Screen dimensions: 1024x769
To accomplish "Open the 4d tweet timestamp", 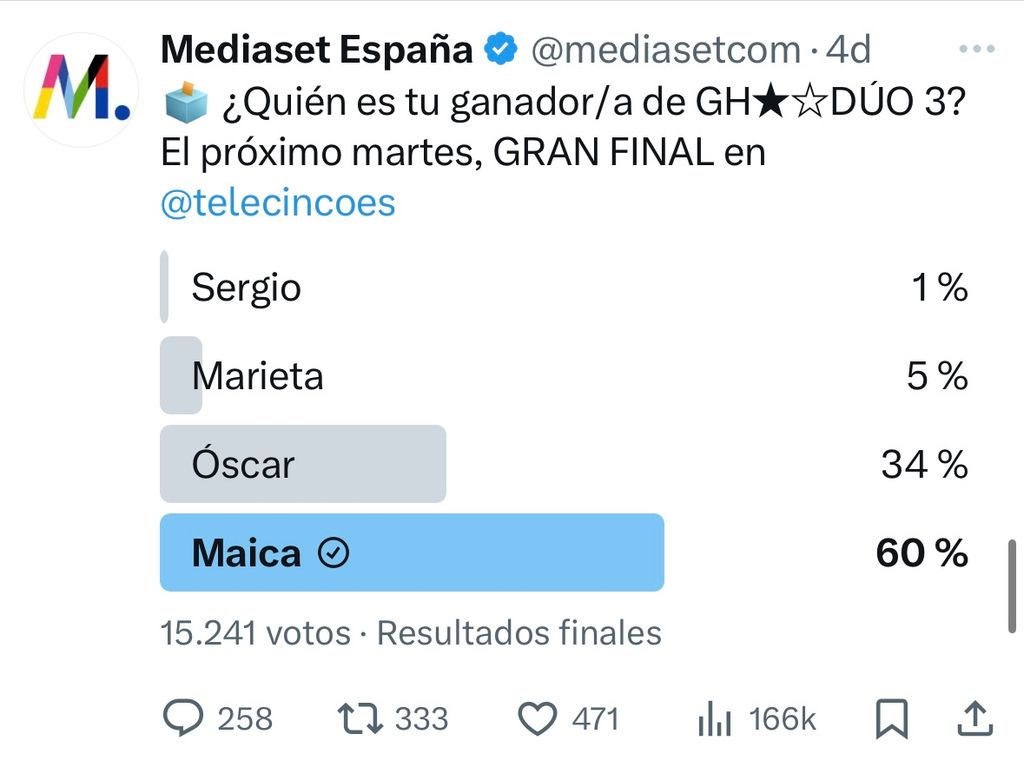I will 848,50.
